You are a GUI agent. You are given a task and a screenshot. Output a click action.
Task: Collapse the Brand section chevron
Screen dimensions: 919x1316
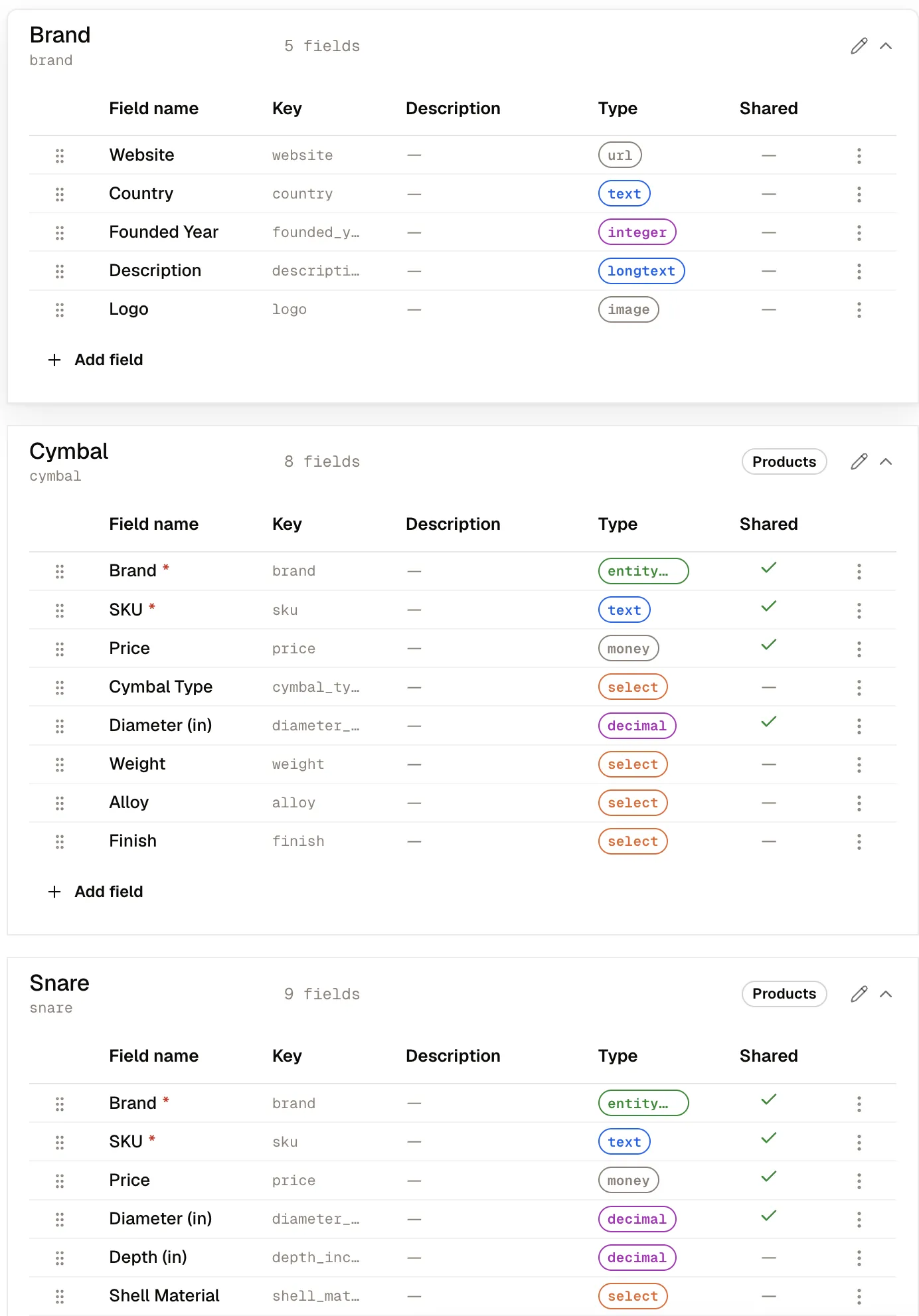coord(886,46)
